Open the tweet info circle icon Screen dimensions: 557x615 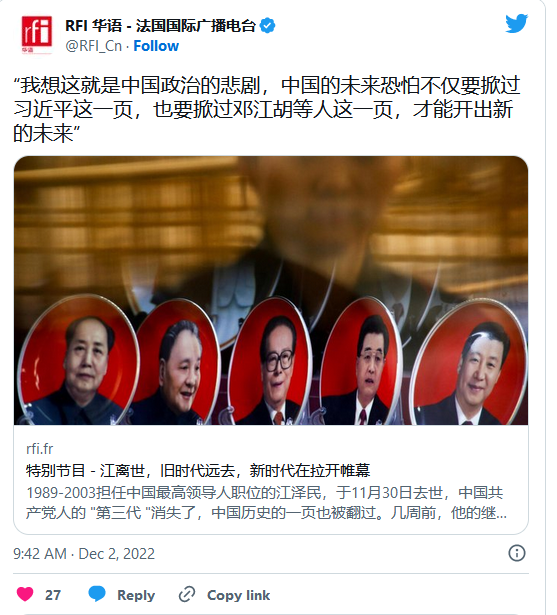pos(517,553)
